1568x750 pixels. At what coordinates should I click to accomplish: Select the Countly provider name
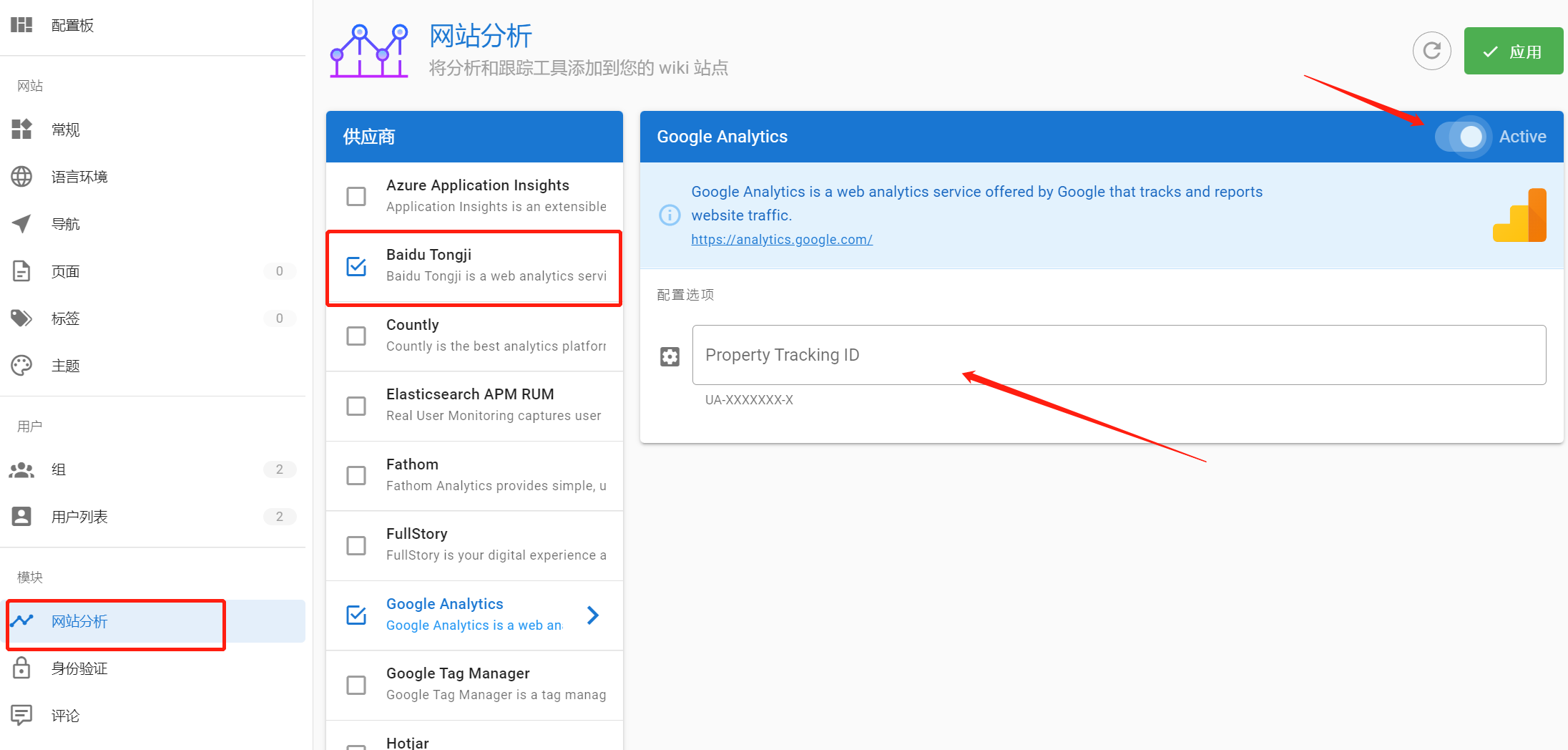click(413, 325)
